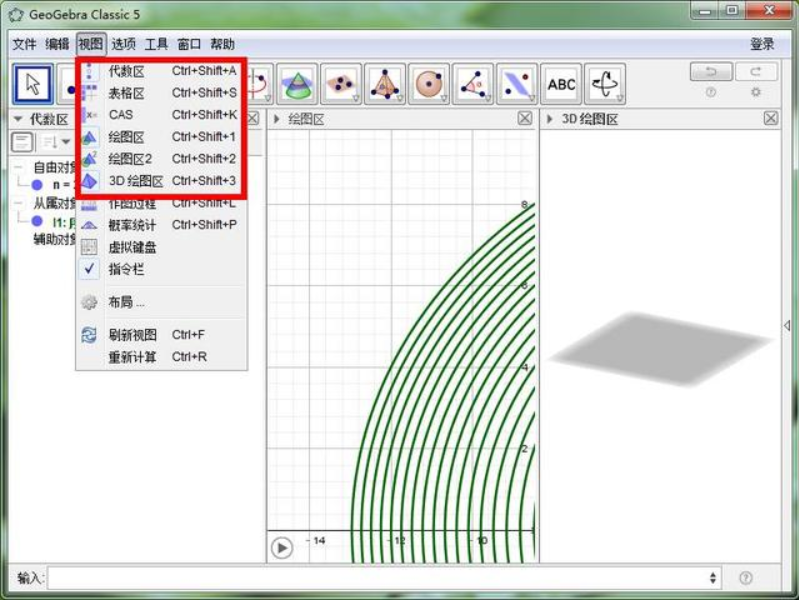The image size is (799, 600).
Task: Toggle 代数区 view in menu
Action: [163, 71]
